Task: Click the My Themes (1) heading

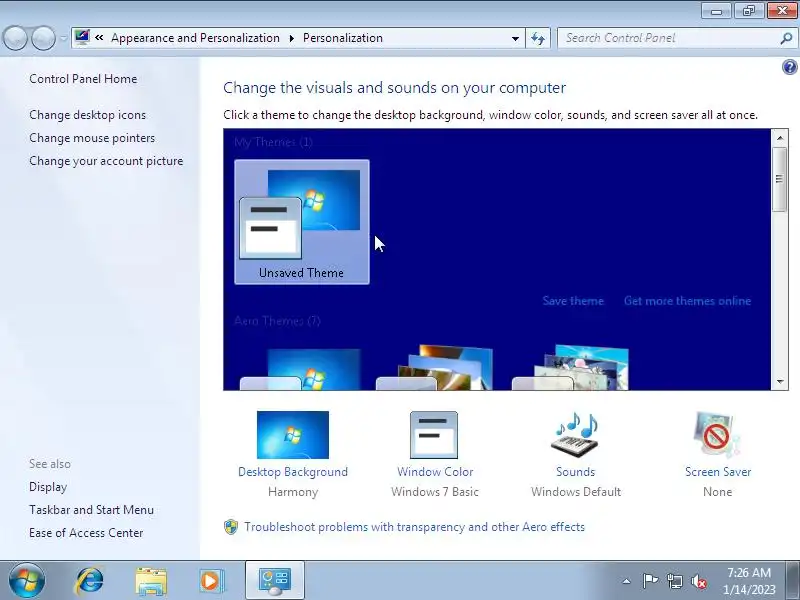Action: pos(273,142)
